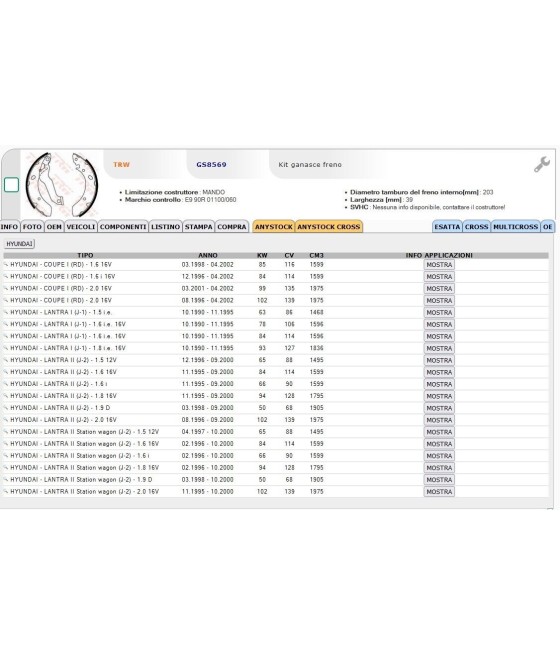
Task: Select row HYUNDAI - LANTRA I (J-1) - 1.5 i.e.
Action: [276, 312]
